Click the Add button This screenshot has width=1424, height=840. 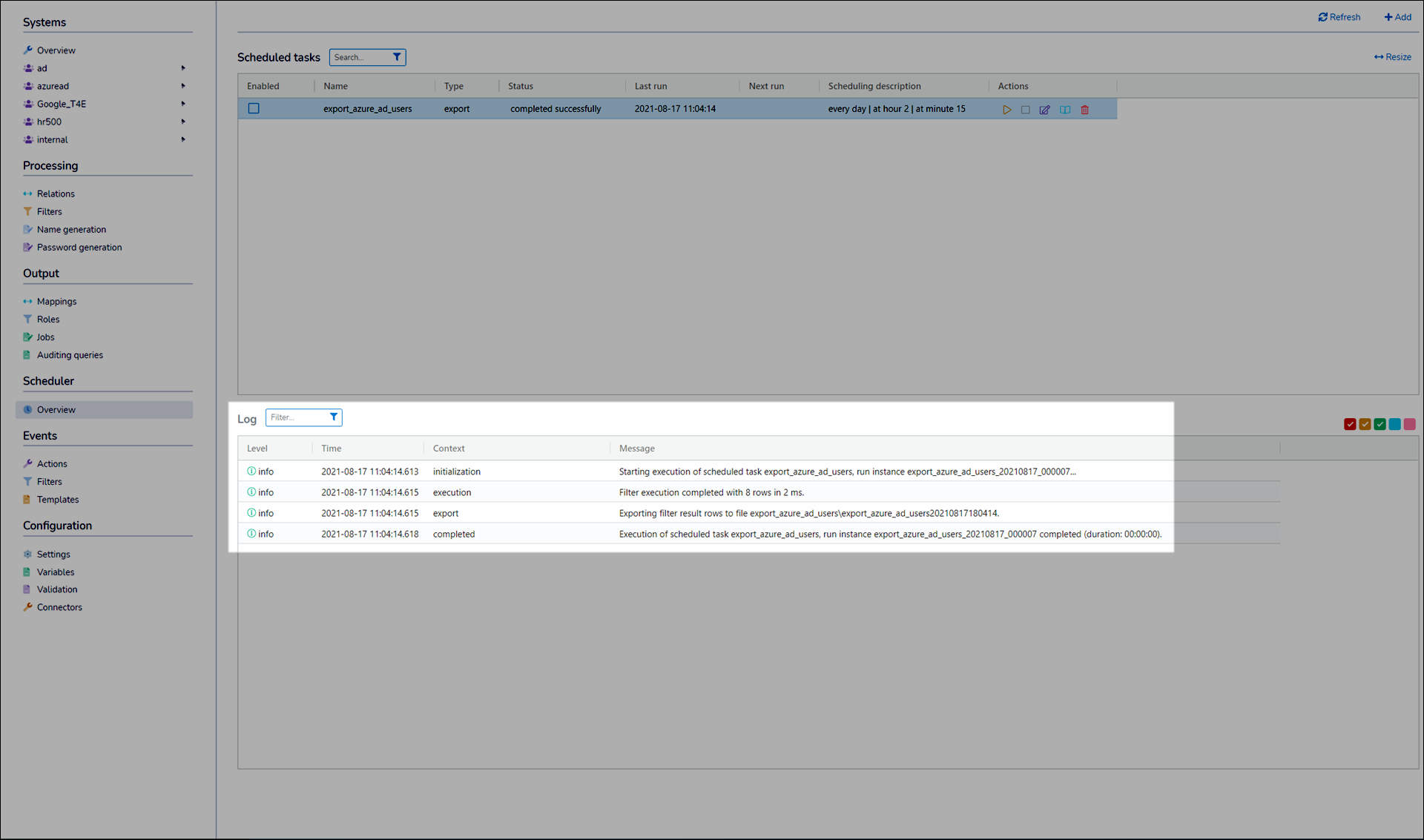tap(1397, 17)
